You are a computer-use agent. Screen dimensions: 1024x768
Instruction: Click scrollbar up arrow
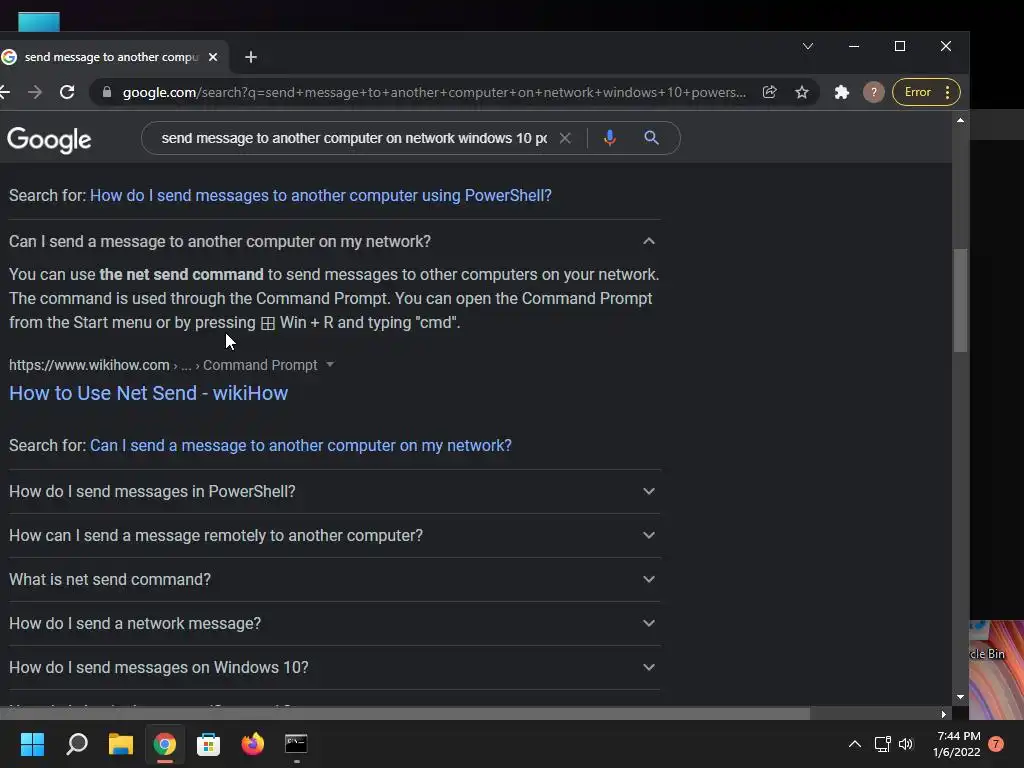(960, 120)
